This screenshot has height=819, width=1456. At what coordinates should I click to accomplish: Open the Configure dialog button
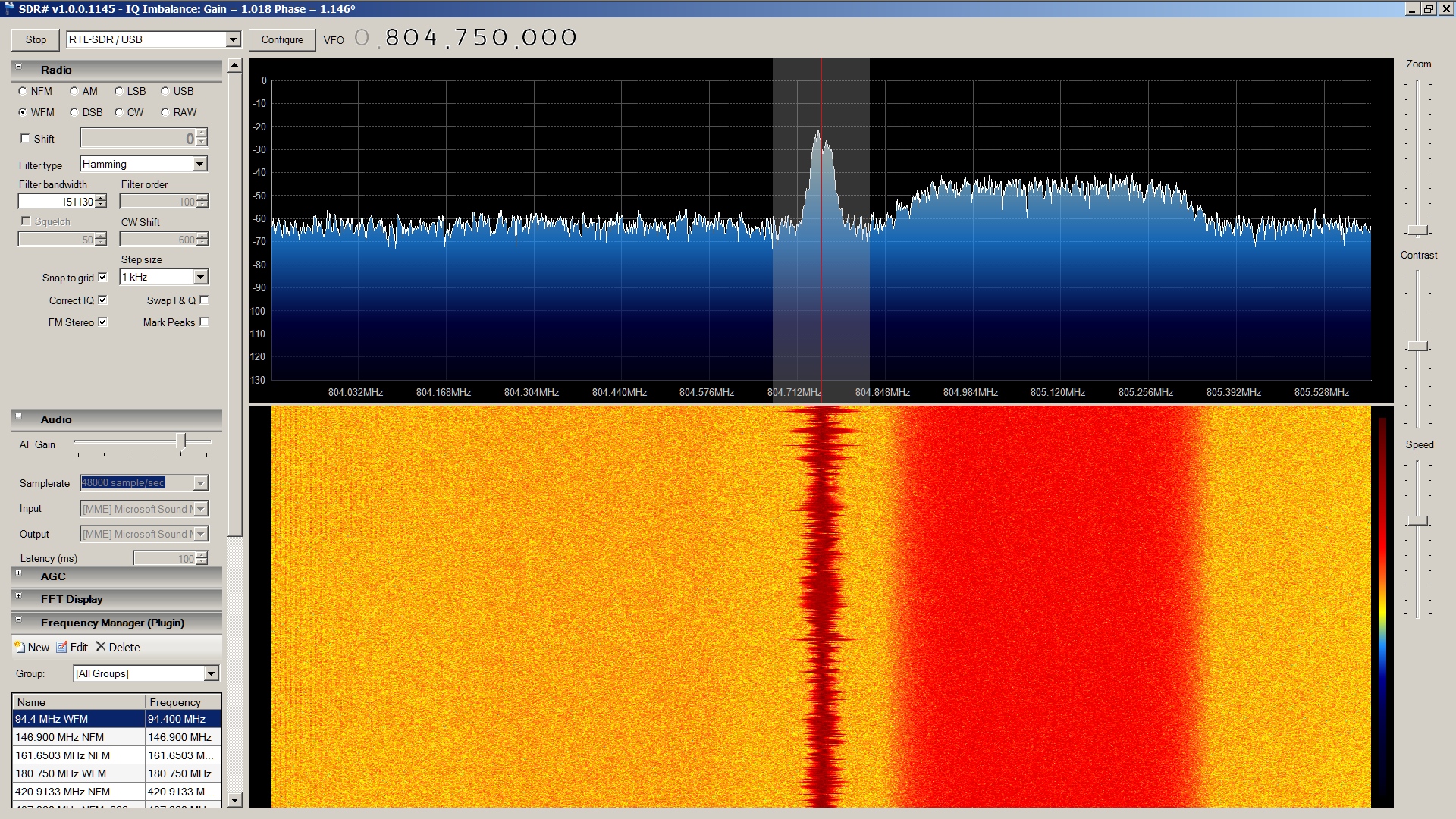coord(282,39)
